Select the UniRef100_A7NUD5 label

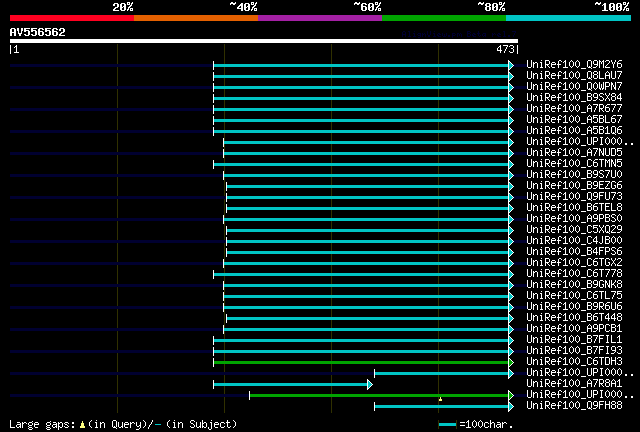(574, 152)
